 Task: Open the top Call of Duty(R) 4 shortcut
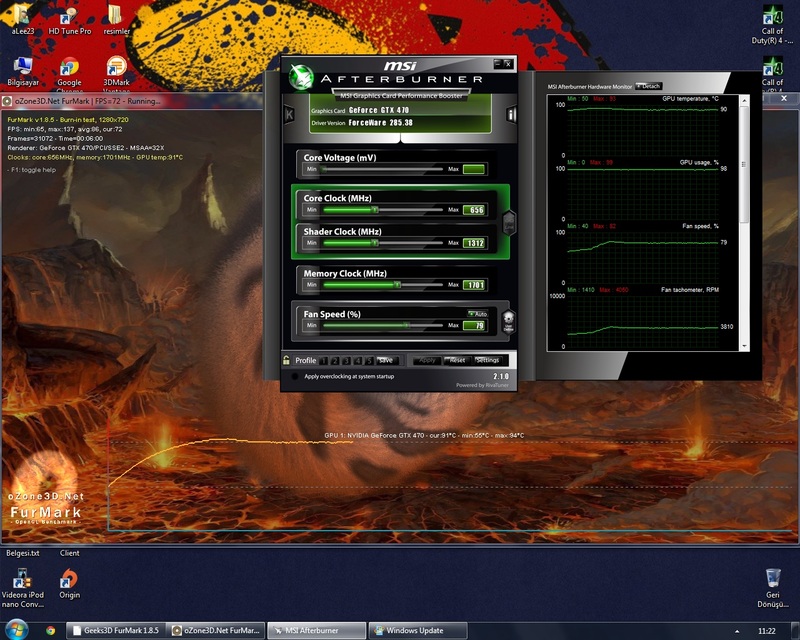pos(772,24)
